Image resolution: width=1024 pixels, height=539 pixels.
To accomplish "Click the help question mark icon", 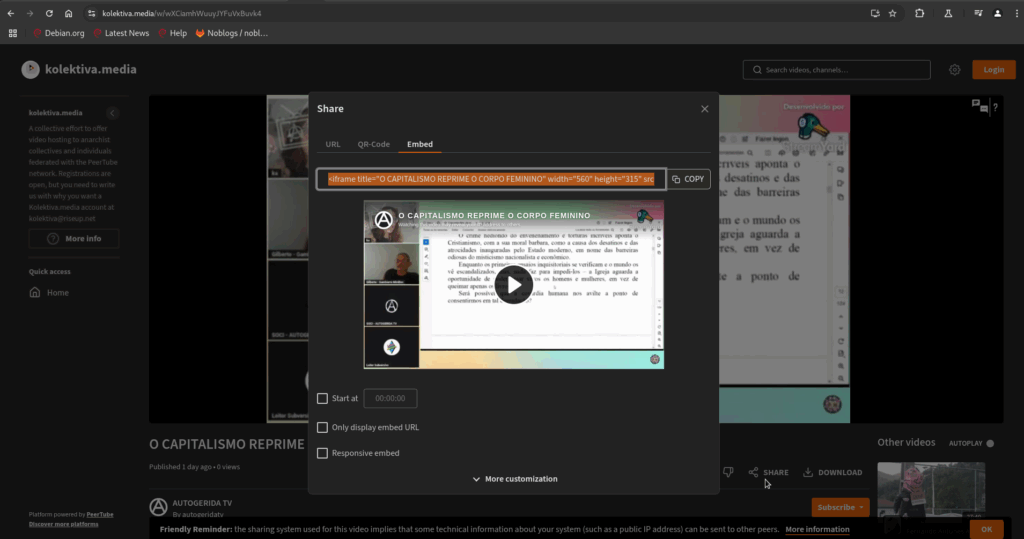I will pos(995,108).
